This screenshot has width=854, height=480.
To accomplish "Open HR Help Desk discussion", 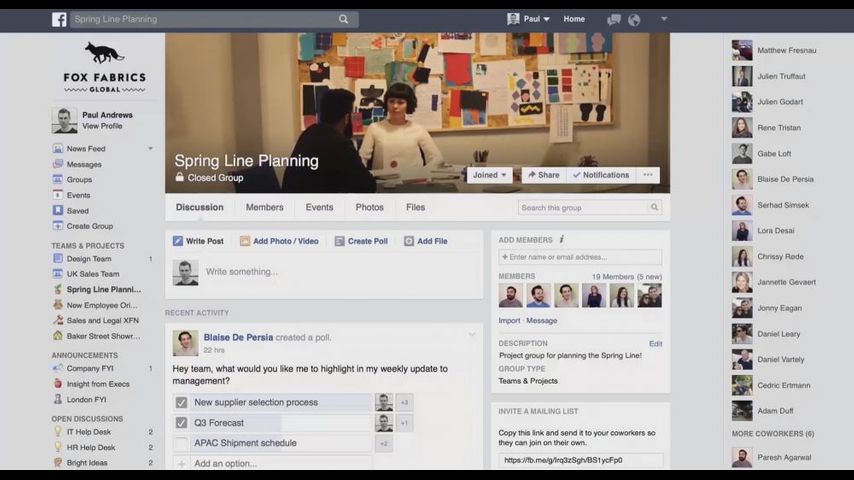I will coord(90,447).
